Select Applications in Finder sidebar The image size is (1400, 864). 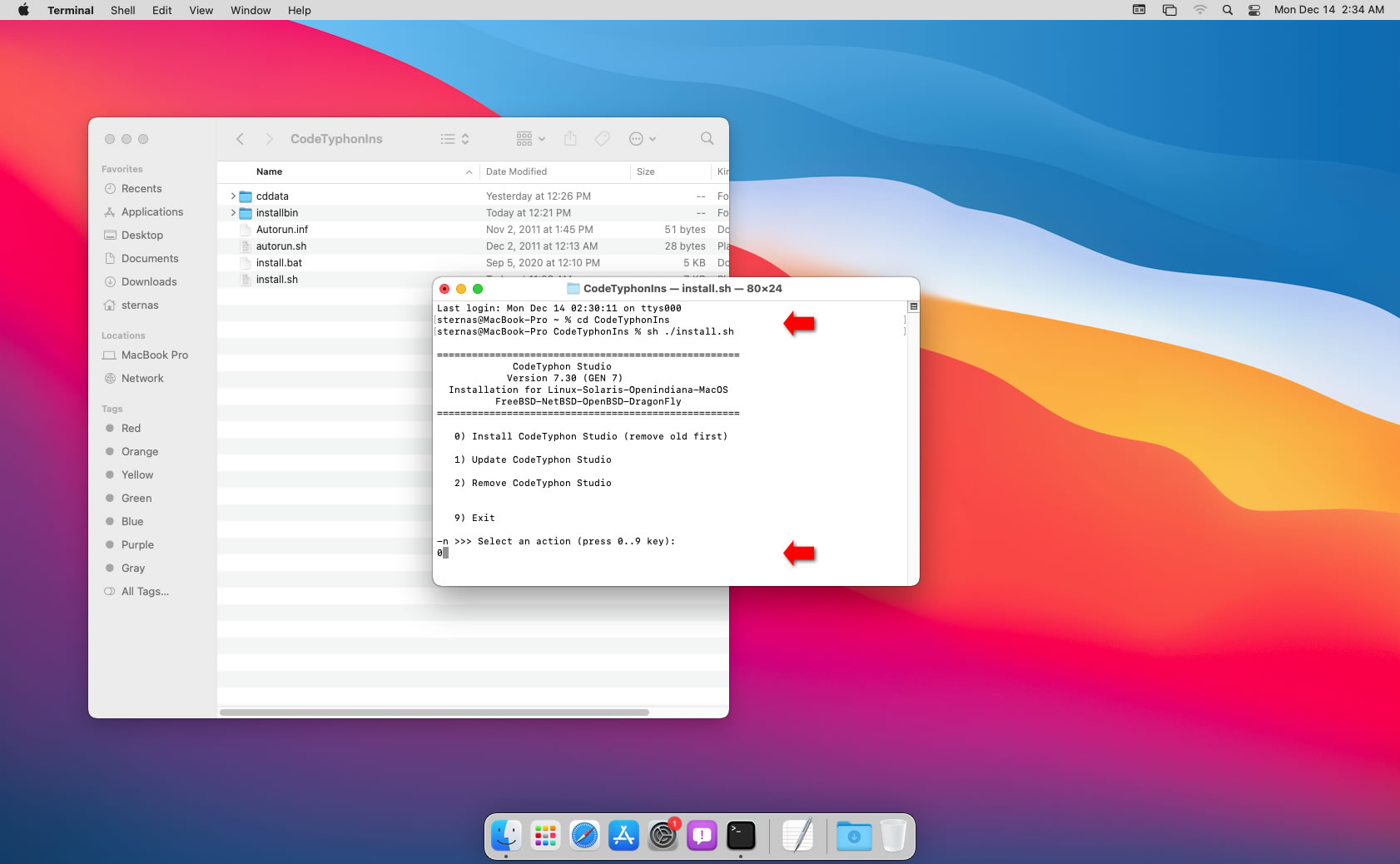click(x=143, y=212)
